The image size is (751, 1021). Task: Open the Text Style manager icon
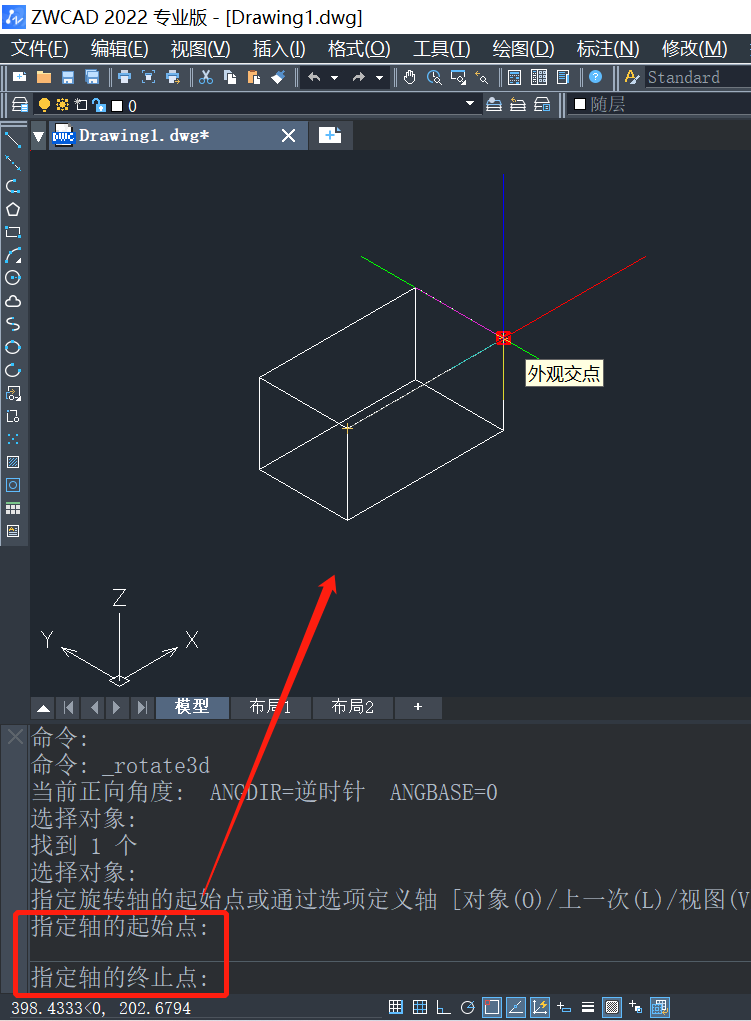631,77
